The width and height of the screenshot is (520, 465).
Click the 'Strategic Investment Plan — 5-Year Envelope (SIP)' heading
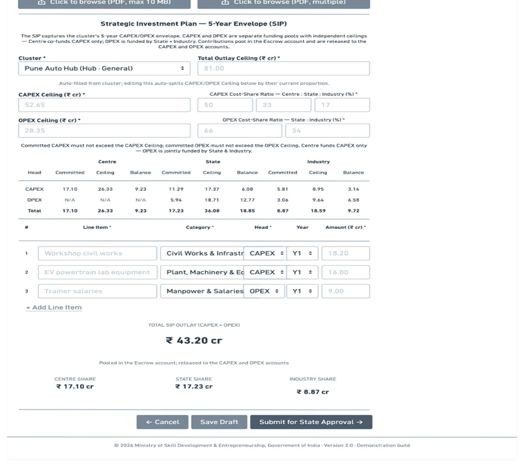click(194, 24)
